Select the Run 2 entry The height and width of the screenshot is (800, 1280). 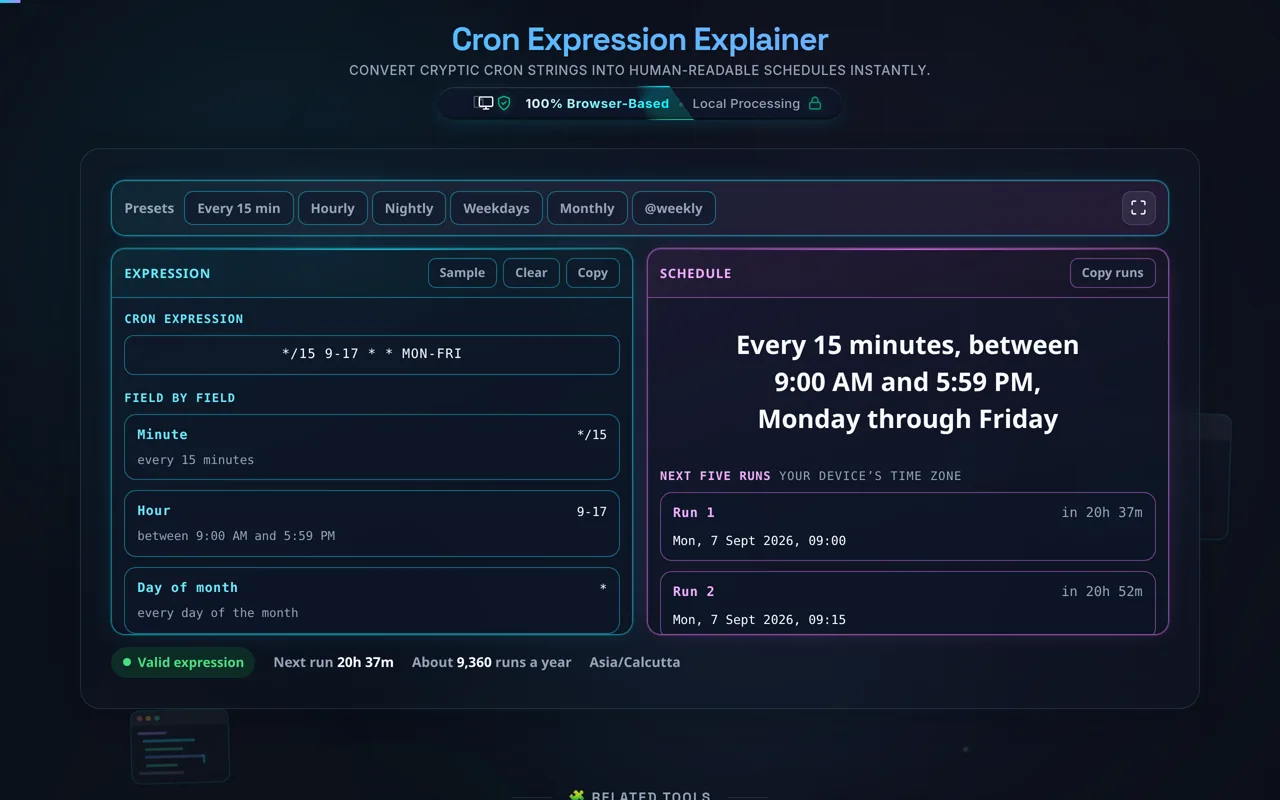point(908,603)
